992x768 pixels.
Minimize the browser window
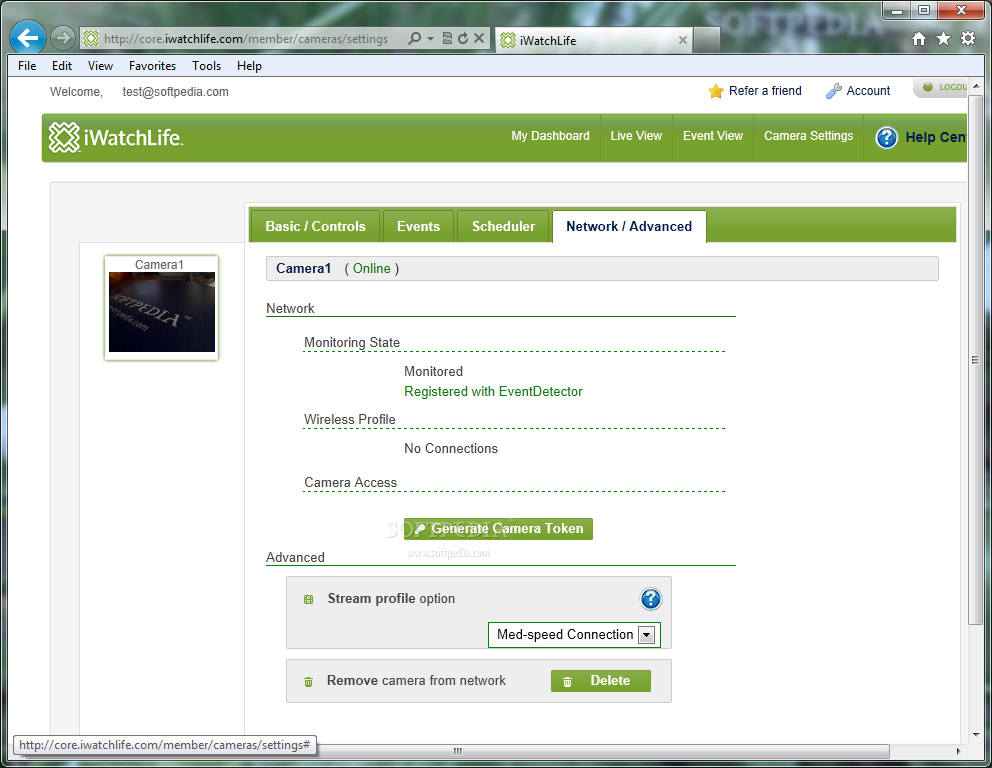point(896,11)
